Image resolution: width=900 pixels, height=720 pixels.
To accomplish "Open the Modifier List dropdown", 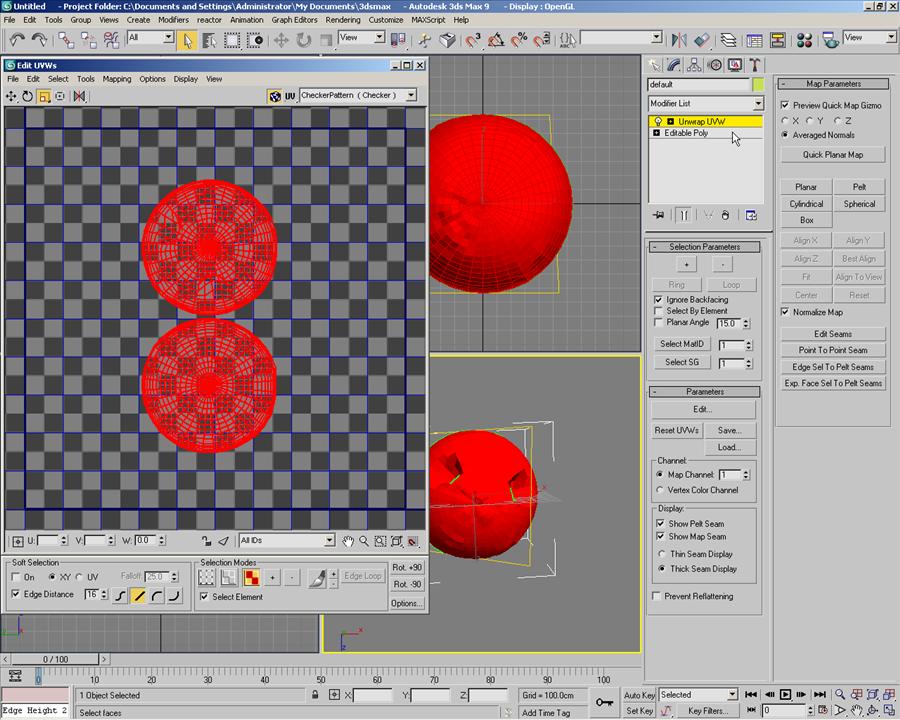I will click(757, 104).
